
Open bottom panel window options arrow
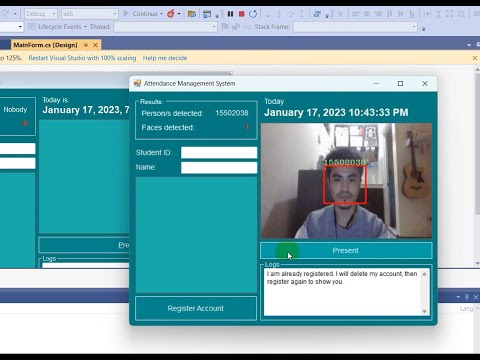[458, 297]
